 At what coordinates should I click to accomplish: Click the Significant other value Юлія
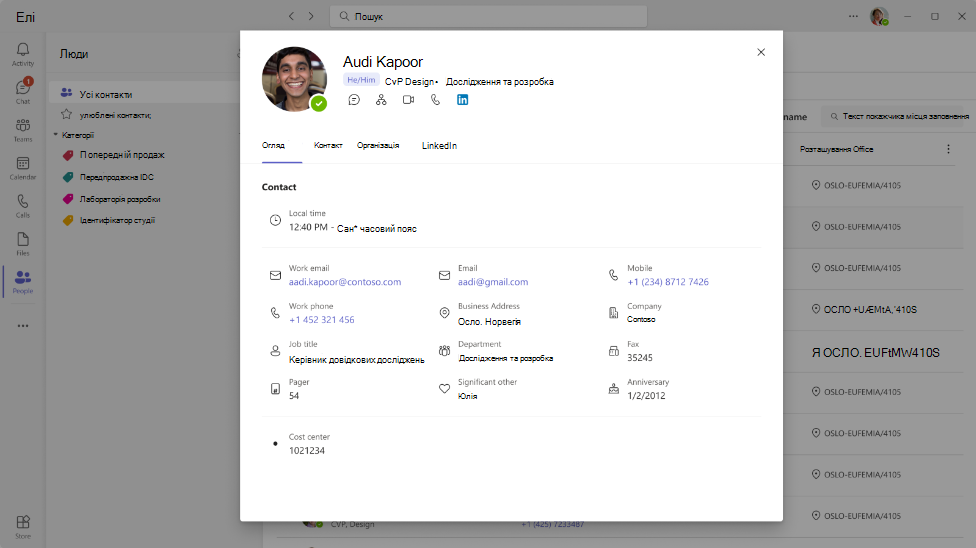(x=467, y=396)
